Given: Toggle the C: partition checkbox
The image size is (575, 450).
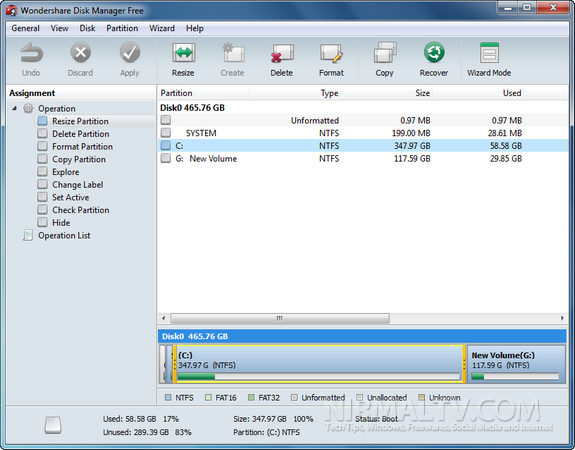Looking at the screenshot, I should coord(166,145).
